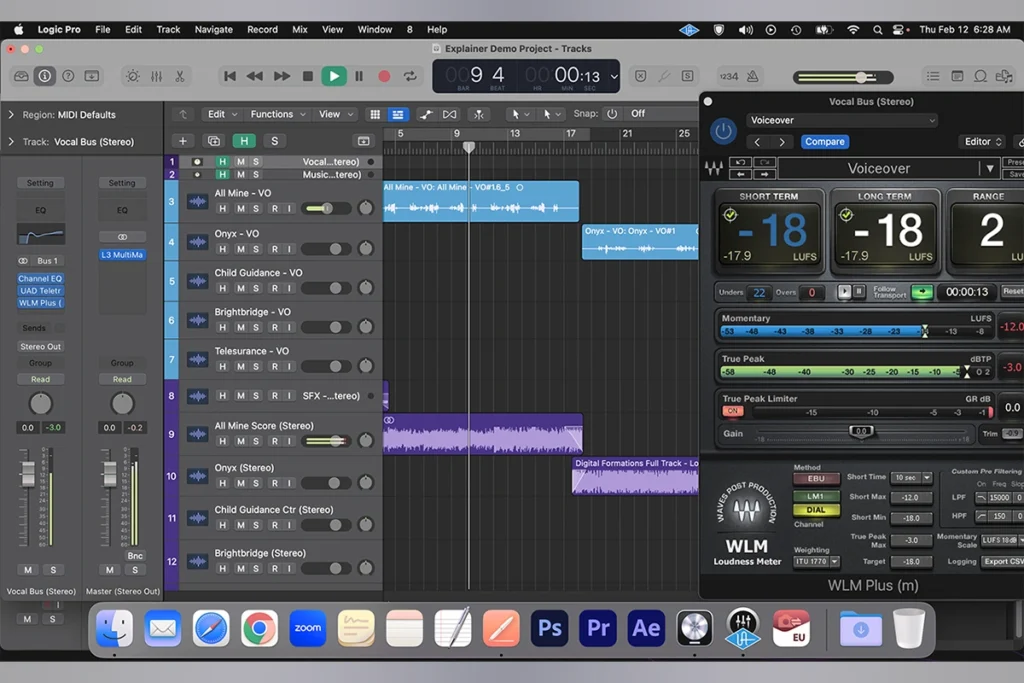This screenshot has height=683, width=1024.
Task: Go to next plugin preset arrow
Action: tap(782, 142)
